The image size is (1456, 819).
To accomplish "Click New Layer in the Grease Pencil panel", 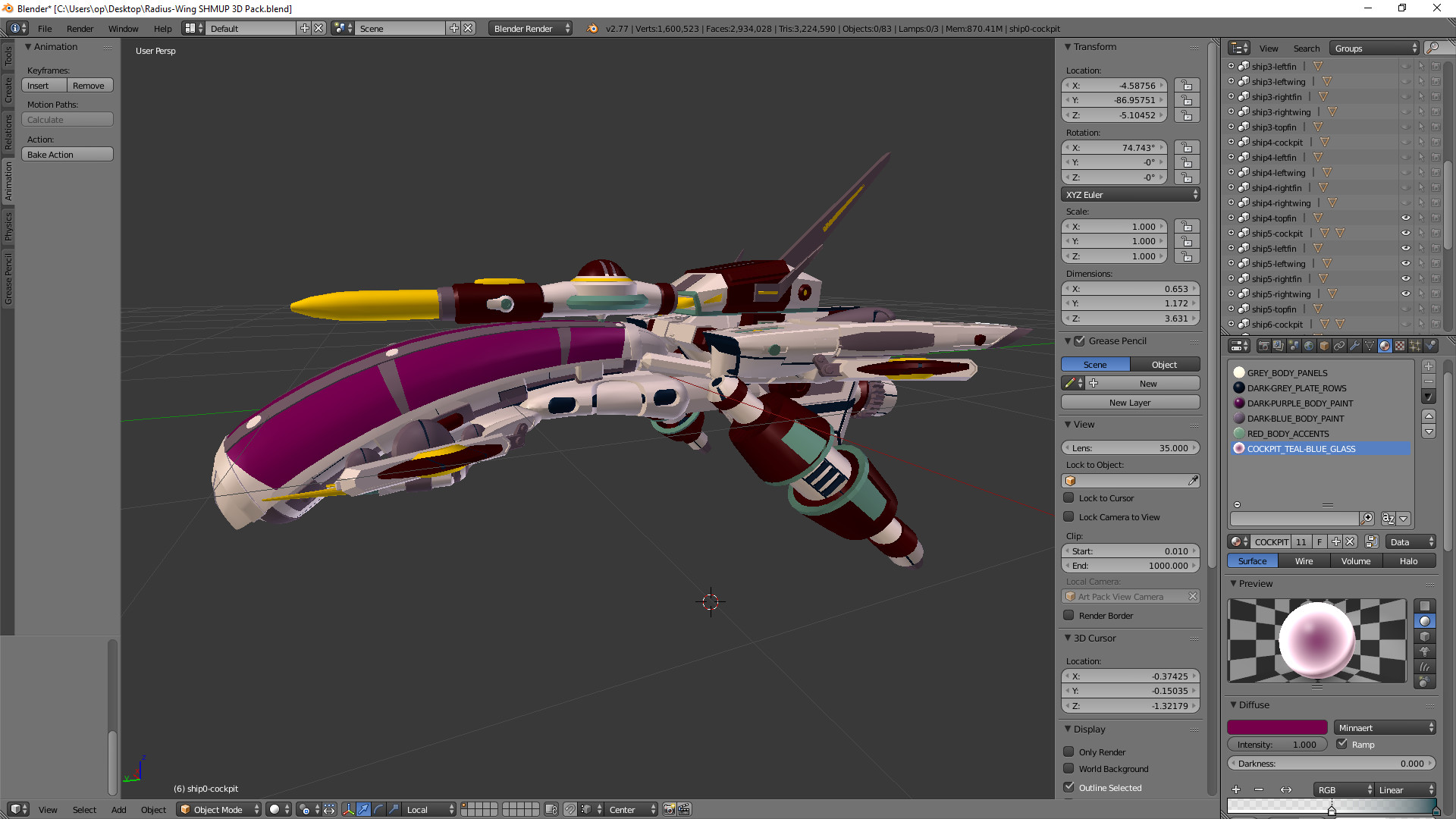I will point(1130,402).
